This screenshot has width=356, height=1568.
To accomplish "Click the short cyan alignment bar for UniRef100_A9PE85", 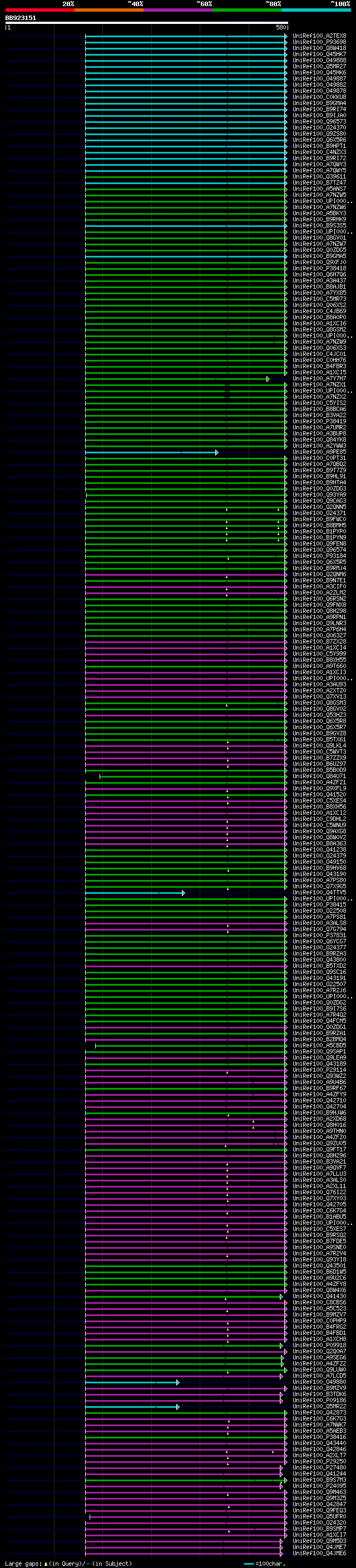I will (151, 452).
